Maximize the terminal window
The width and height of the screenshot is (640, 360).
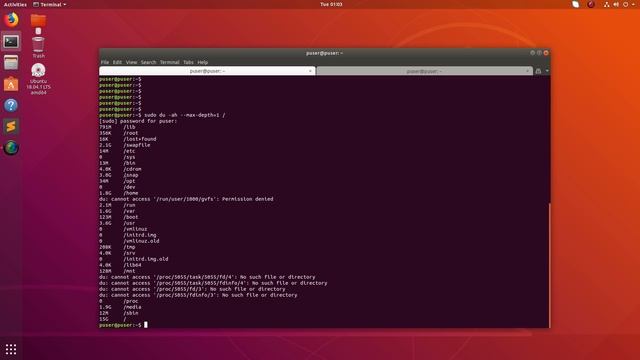click(539, 53)
